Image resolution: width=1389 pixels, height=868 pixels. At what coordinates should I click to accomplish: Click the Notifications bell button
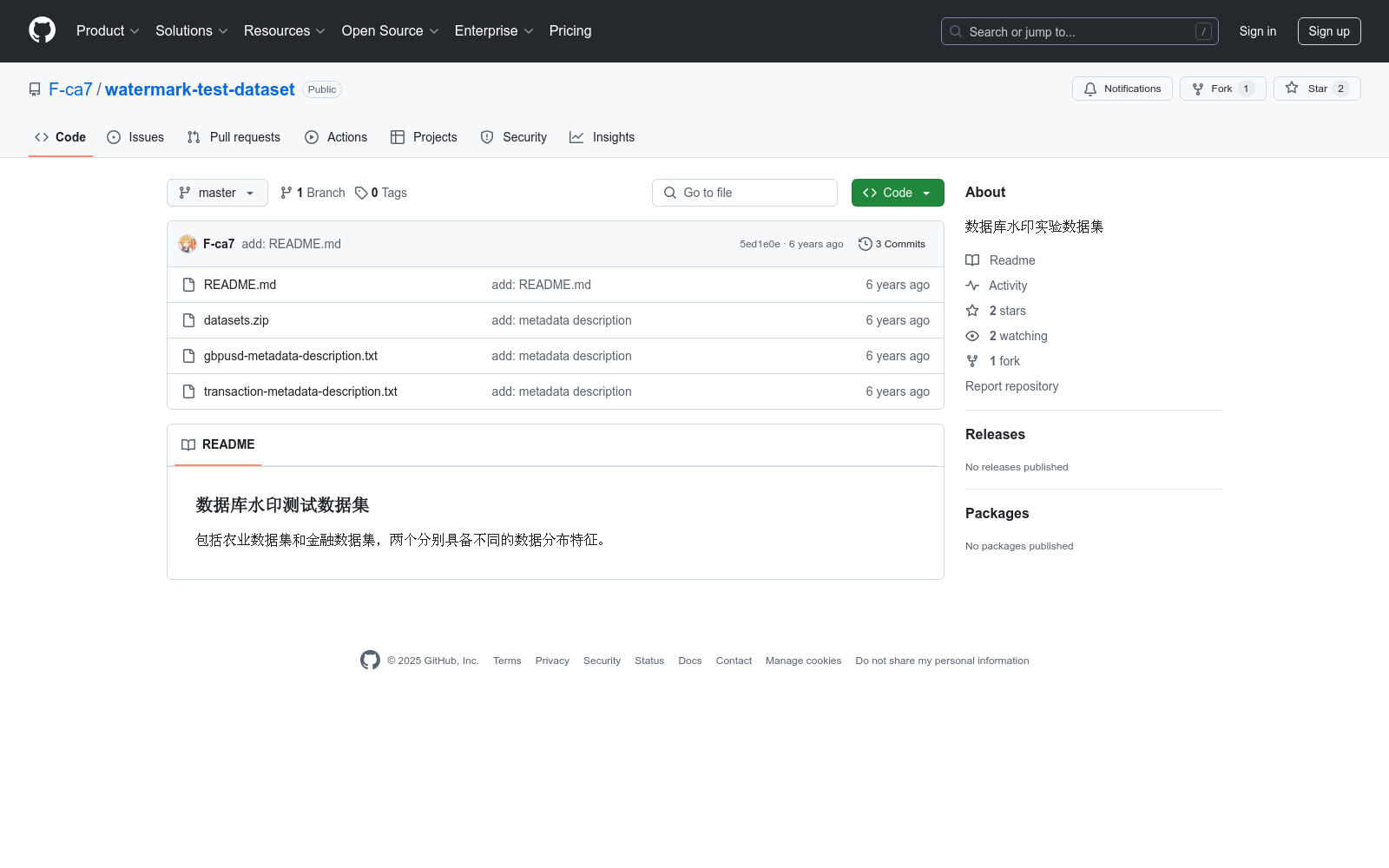(1122, 89)
